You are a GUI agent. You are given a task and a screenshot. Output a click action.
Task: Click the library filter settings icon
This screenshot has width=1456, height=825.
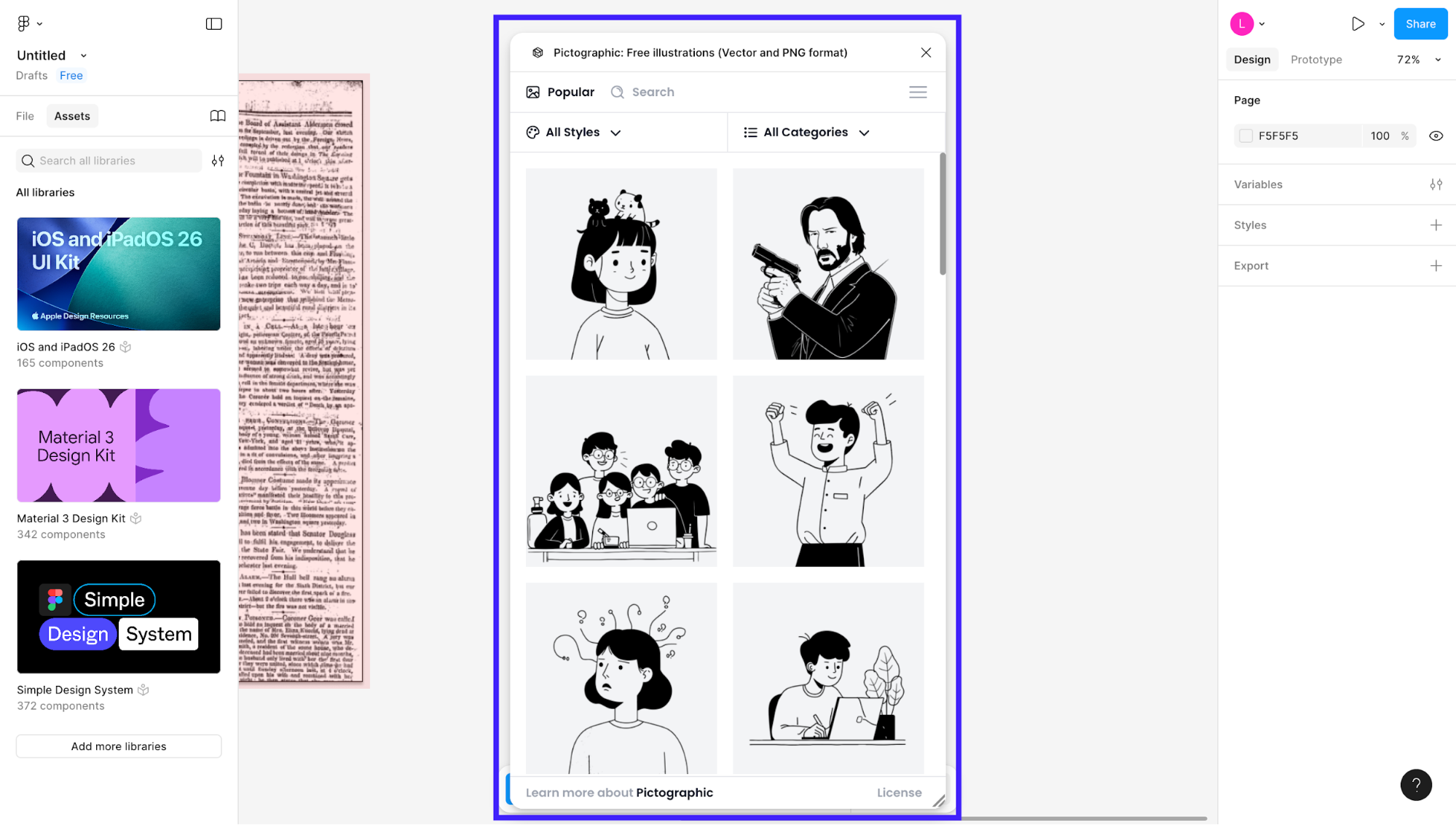point(217,161)
